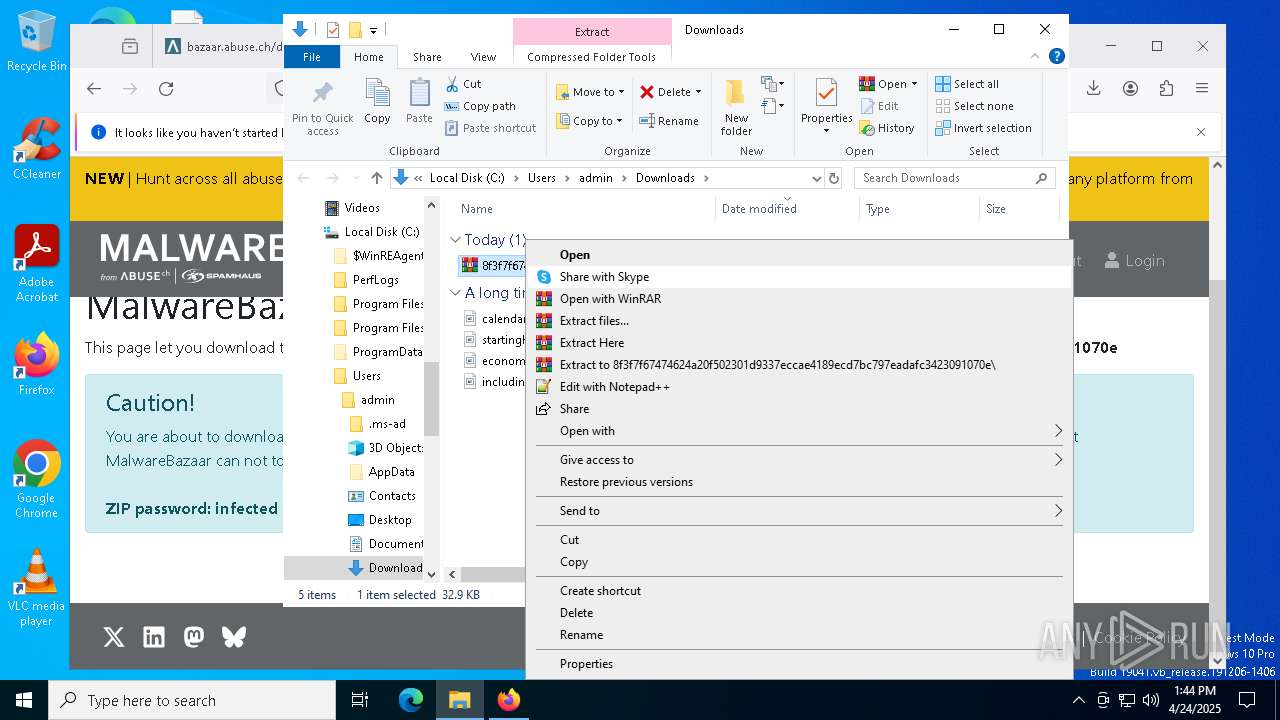Image resolution: width=1280 pixels, height=720 pixels.
Task: Click History in the Open group
Action: pyautogui.click(x=887, y=128)
